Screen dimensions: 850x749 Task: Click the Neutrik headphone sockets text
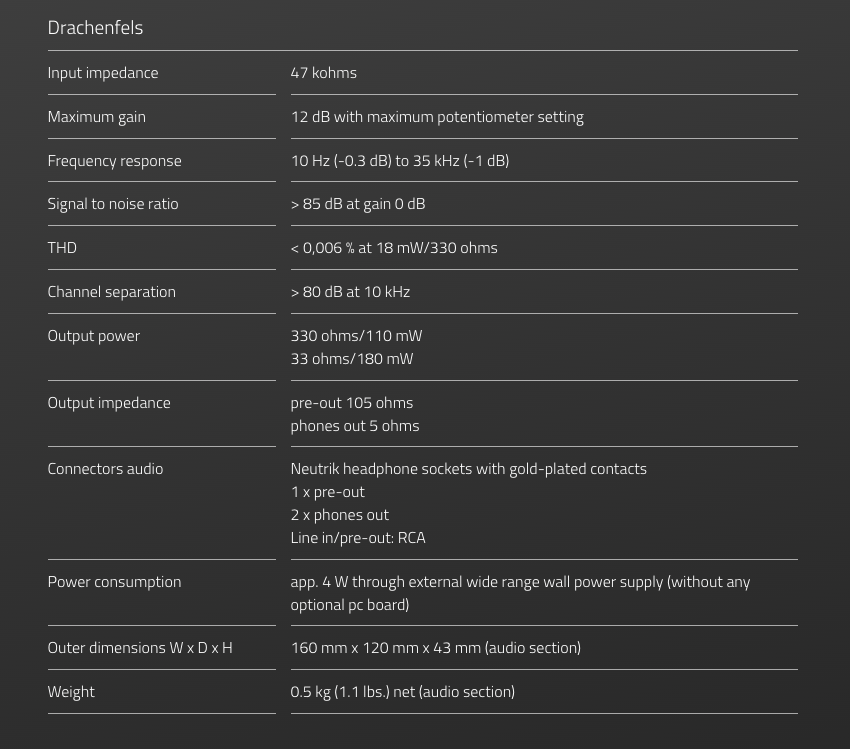468,469
